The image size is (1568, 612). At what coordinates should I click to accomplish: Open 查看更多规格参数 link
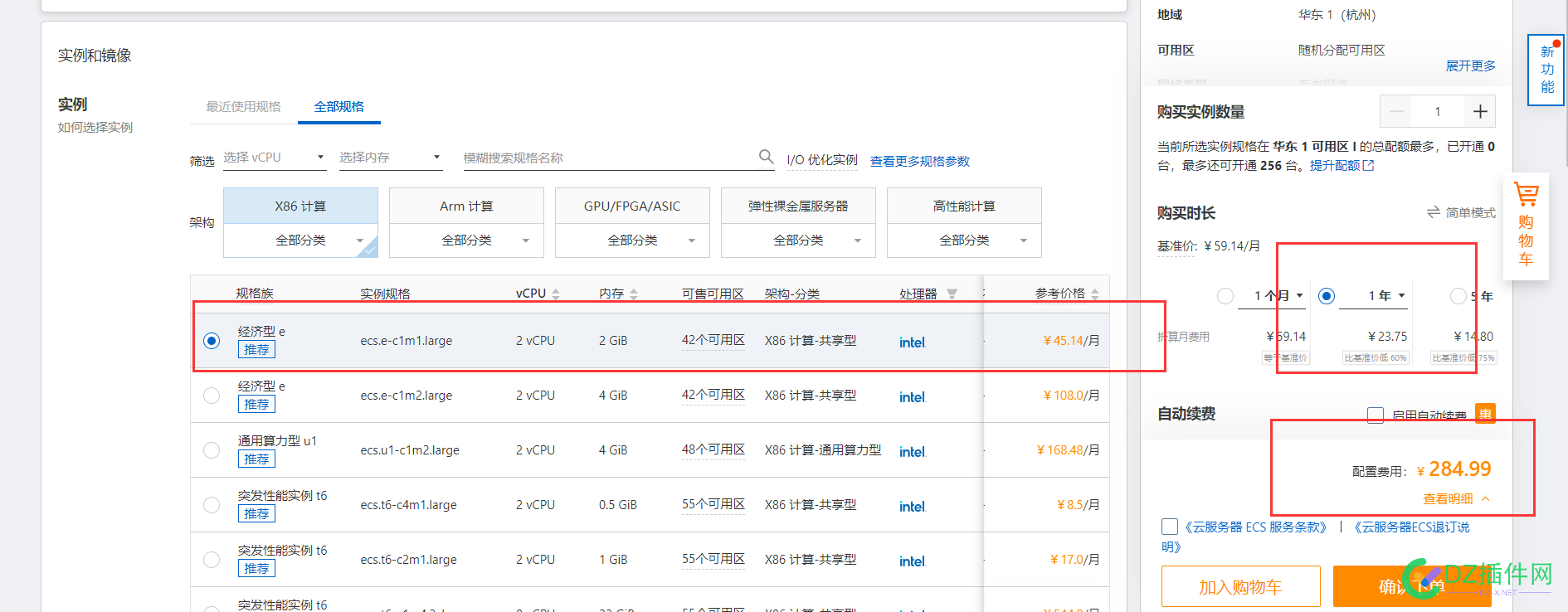(x=919, y=161)
